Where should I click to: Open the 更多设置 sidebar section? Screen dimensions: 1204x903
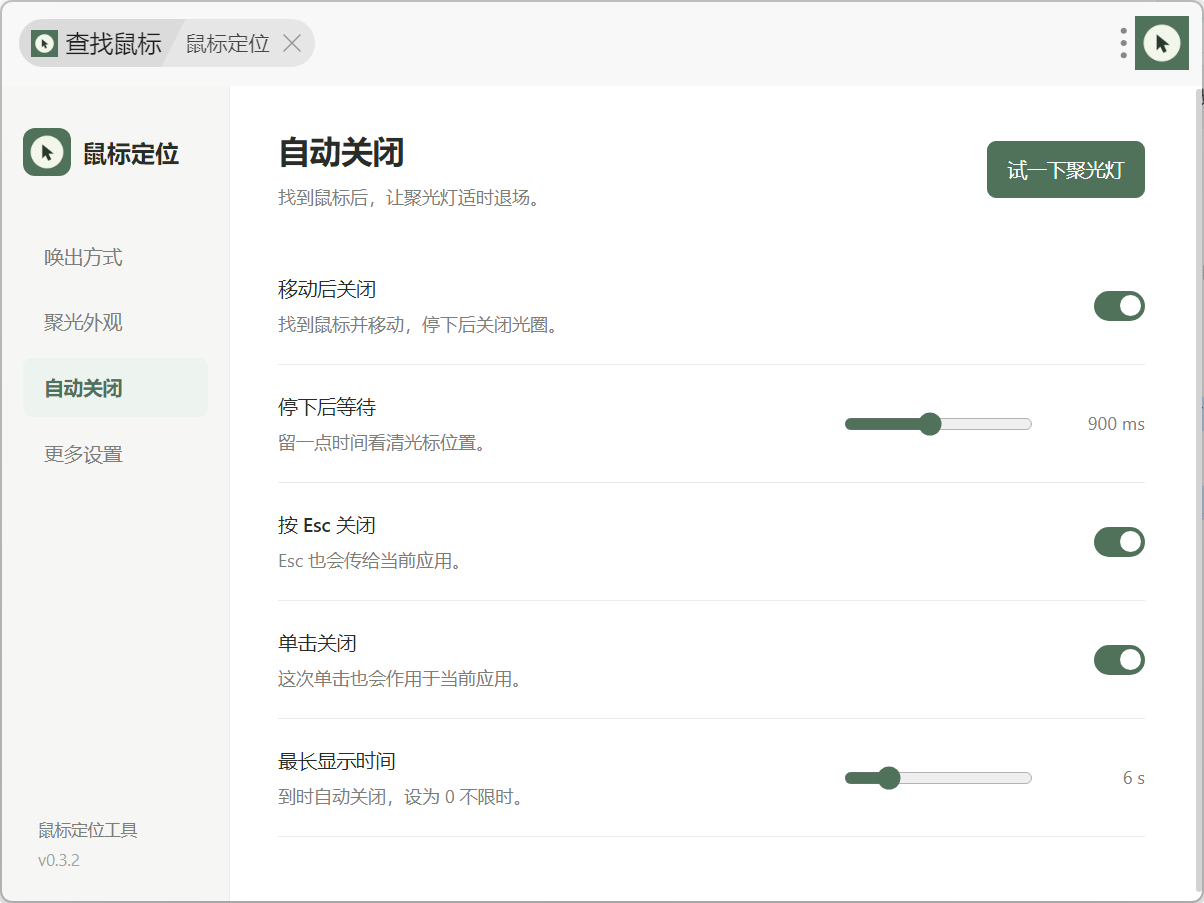[x=115, y=454]
